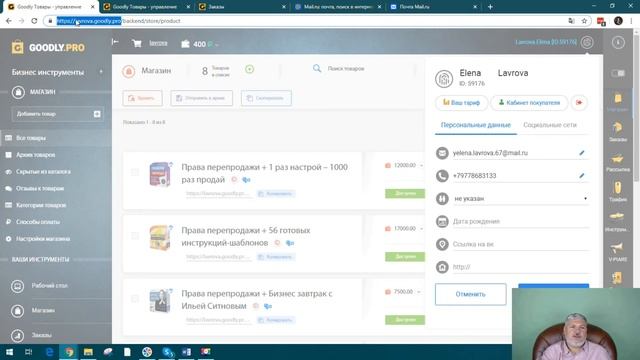Open Отзывы к товарам in the sidebar
This screenshot has width=640, height=360.
(x=40, y=188)
